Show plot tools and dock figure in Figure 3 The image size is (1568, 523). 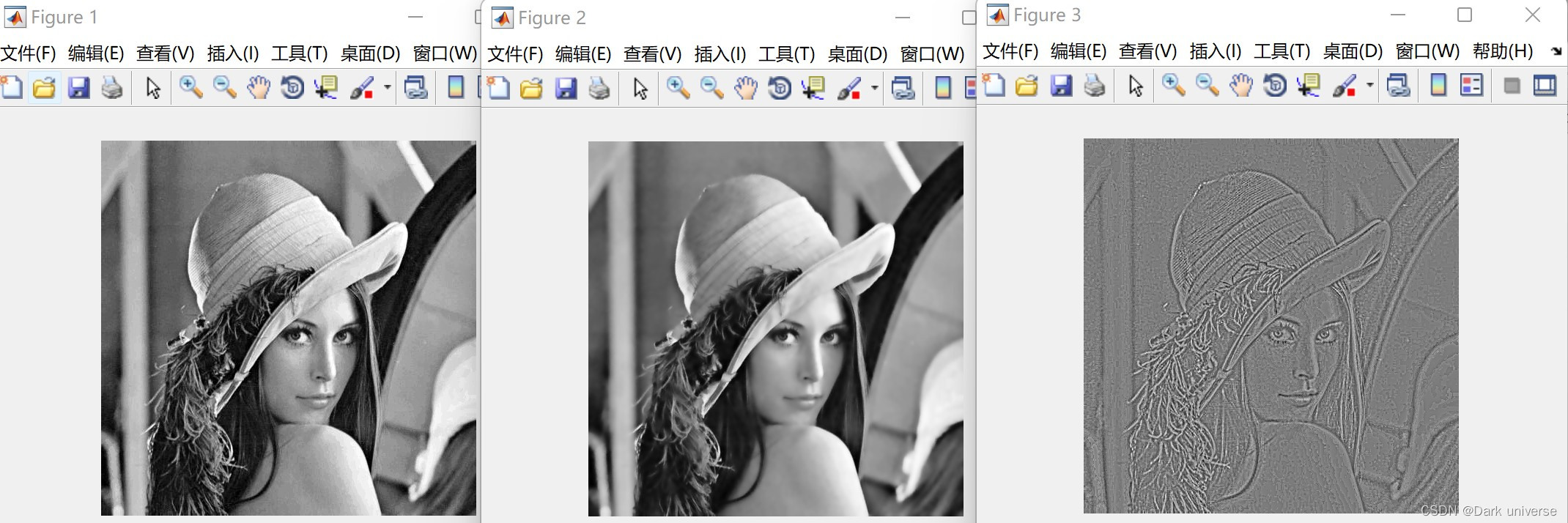[x=1545, y=86]
